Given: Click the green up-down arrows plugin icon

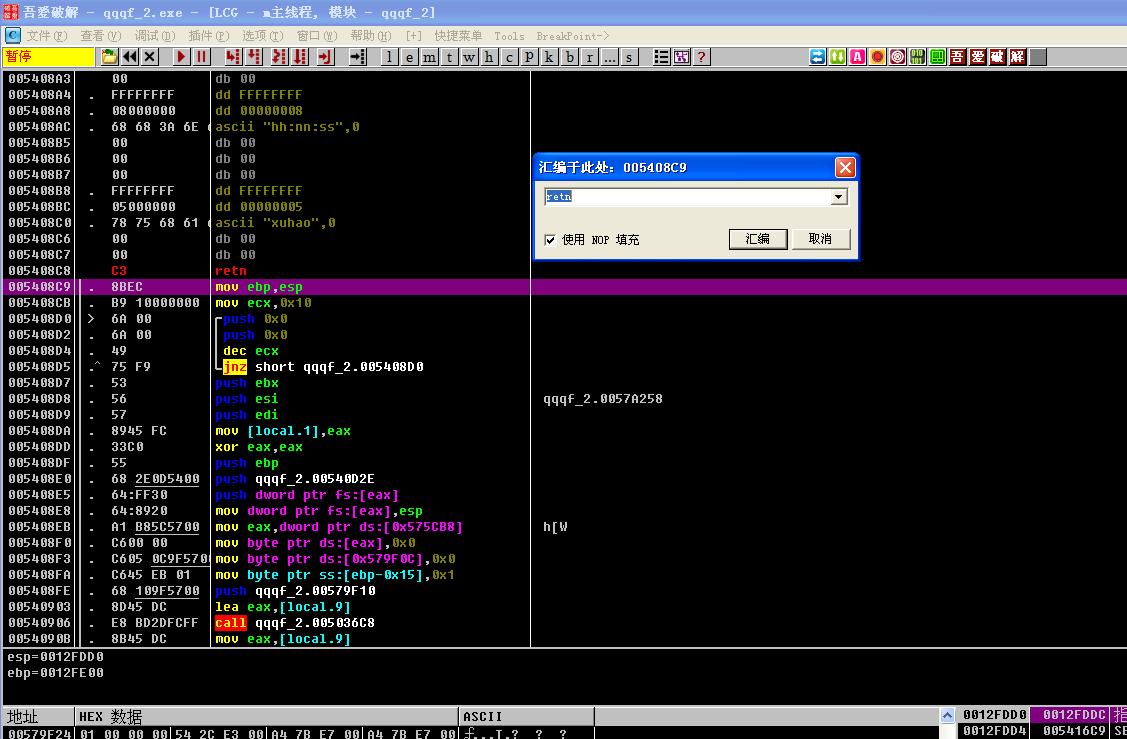Looking at the screenshot, I should click(x=837, y=57).
